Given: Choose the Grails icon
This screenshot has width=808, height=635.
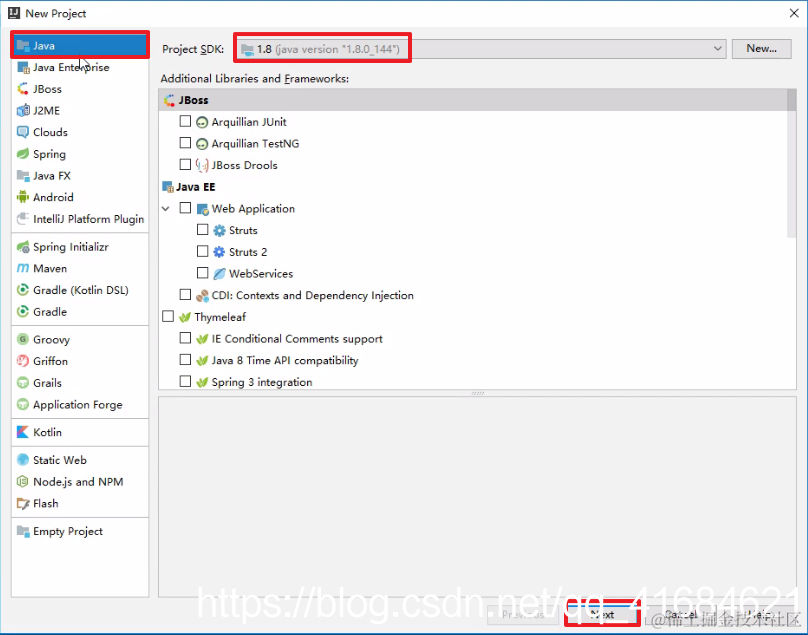Looking at the screenshot, I should (x=23, y=383).
